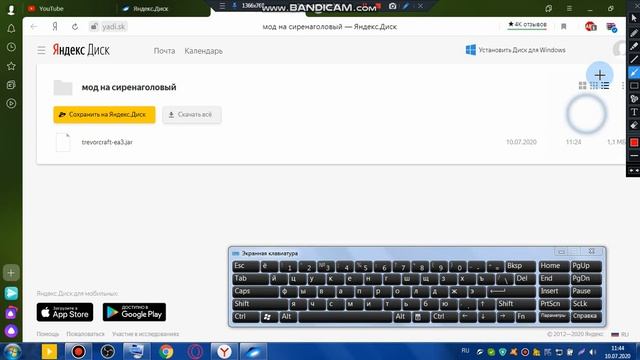Open the Google Play badge
This screenshot has height=360, width=640.
(134, 312)
